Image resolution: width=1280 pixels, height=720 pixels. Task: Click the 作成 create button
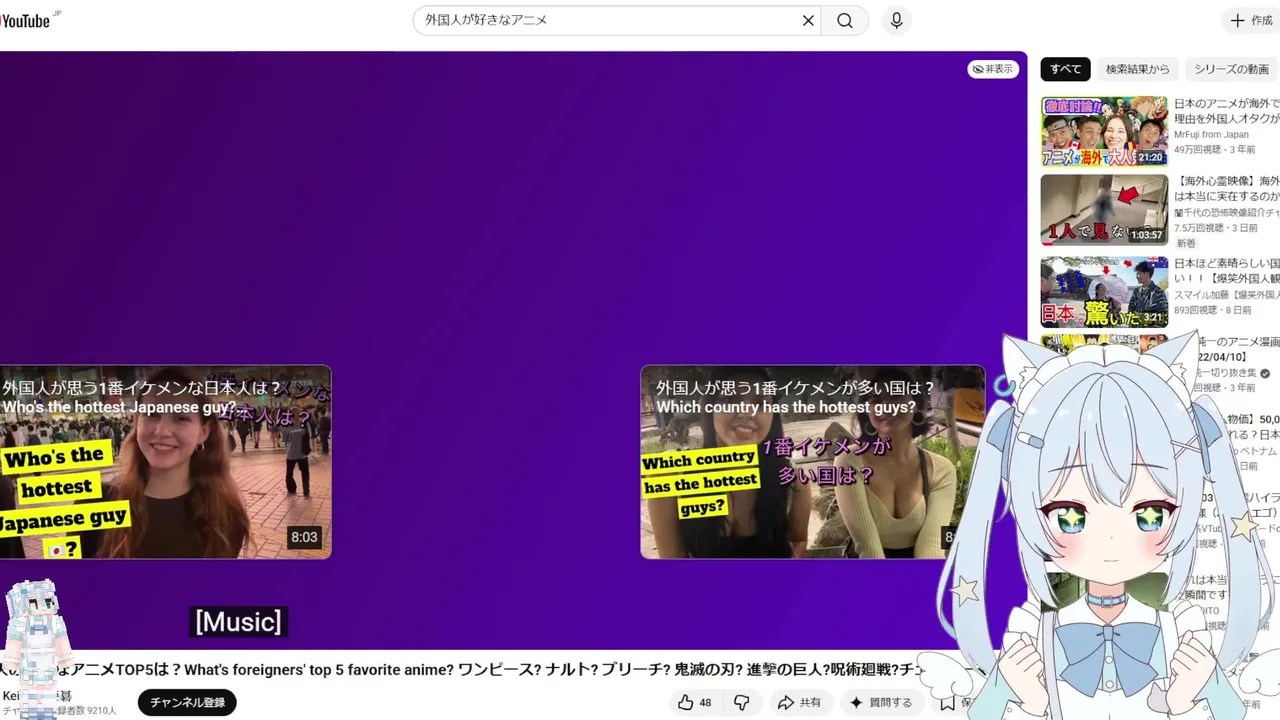[1253, 20]
